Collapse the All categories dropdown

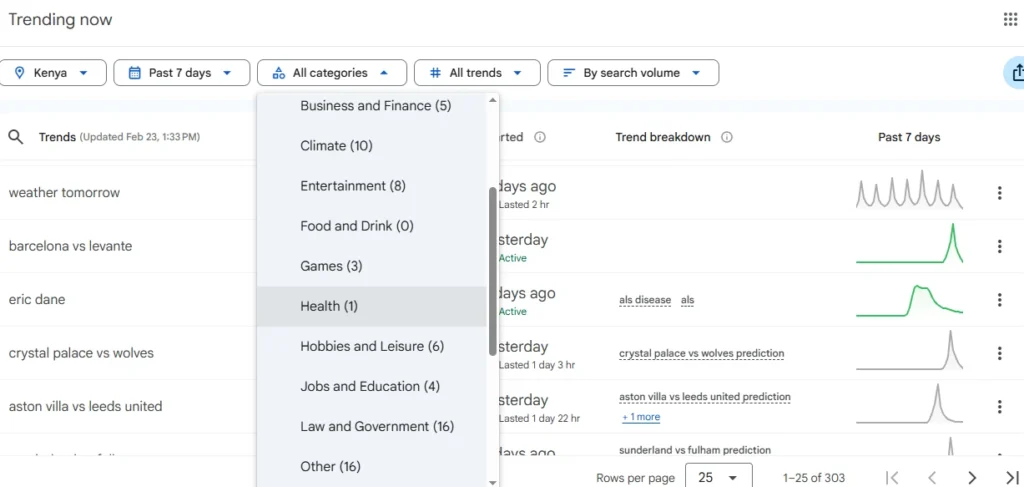coord(332,73)
